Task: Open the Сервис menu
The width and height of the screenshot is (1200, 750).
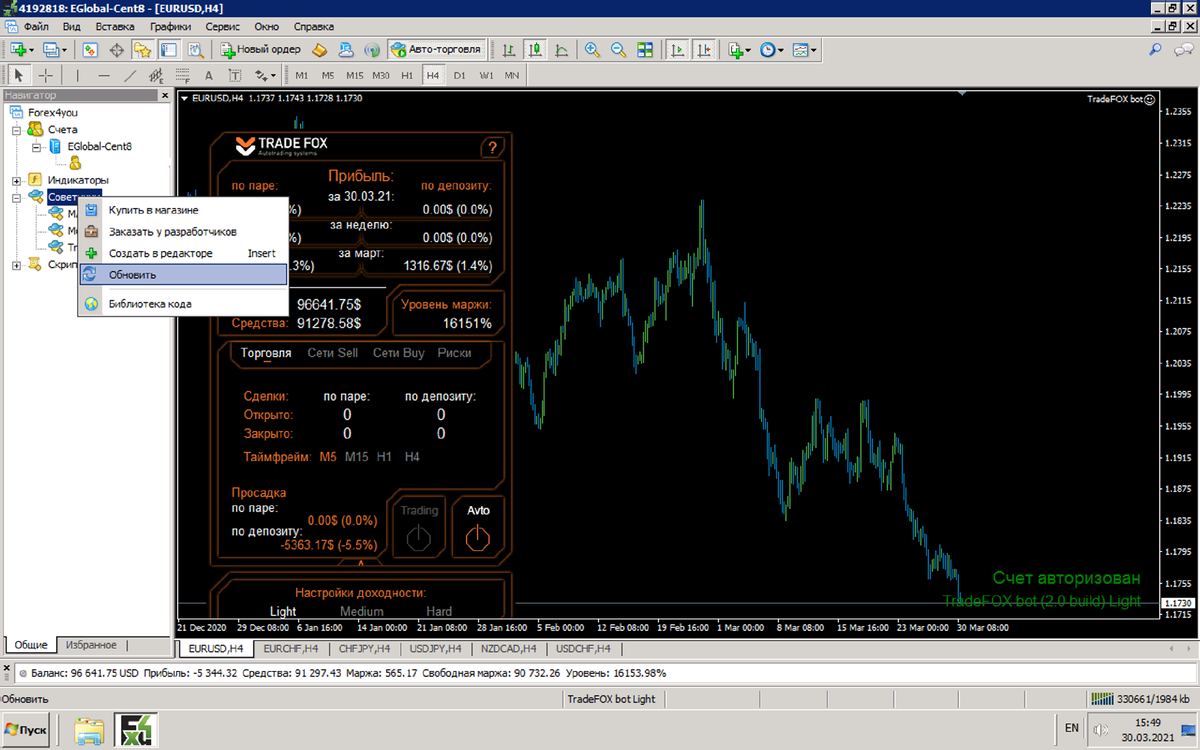Action: pyautogui.click(x=221, y=27)
